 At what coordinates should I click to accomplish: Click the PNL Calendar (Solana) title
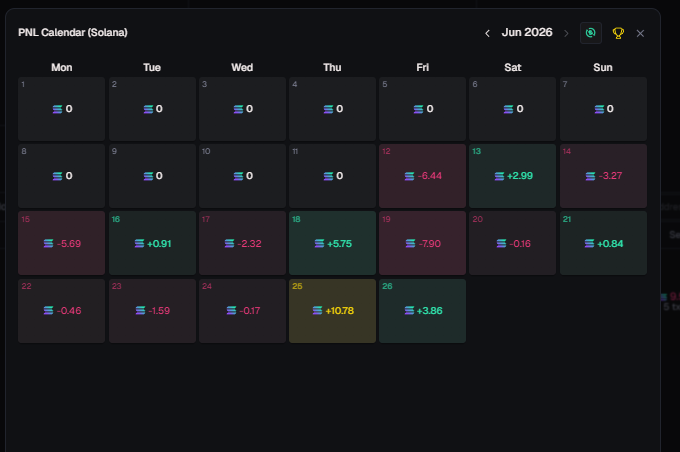(x=73, y=33)
